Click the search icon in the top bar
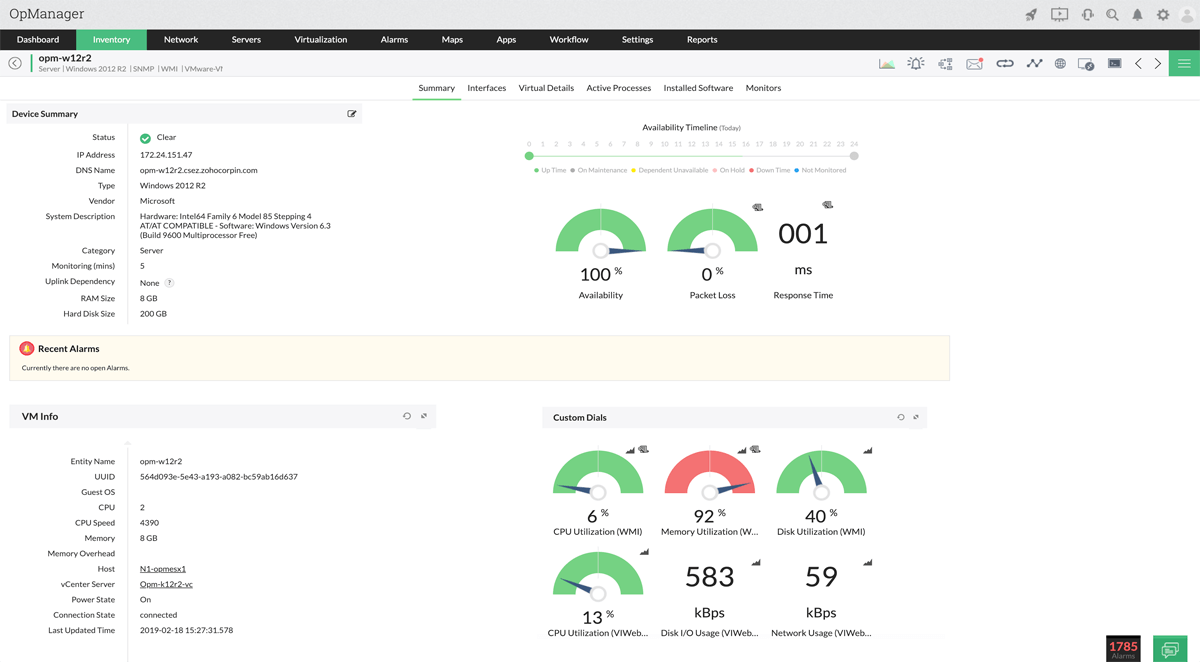Screen dimensions: 1200x662 pos(1112,14)
